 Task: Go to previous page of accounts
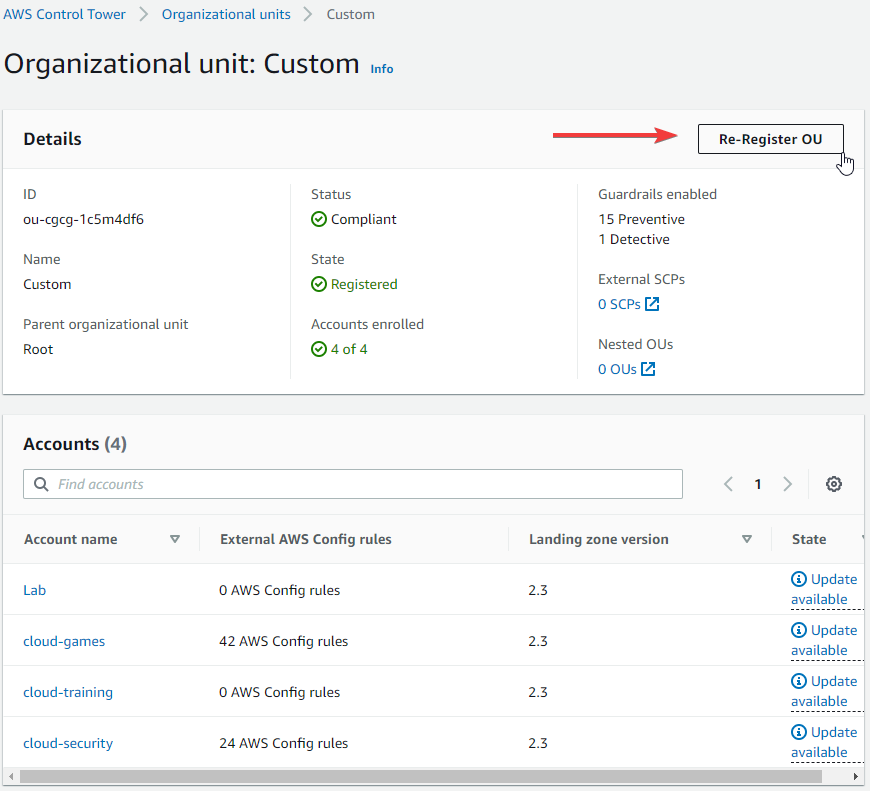[x=728, y=484]
